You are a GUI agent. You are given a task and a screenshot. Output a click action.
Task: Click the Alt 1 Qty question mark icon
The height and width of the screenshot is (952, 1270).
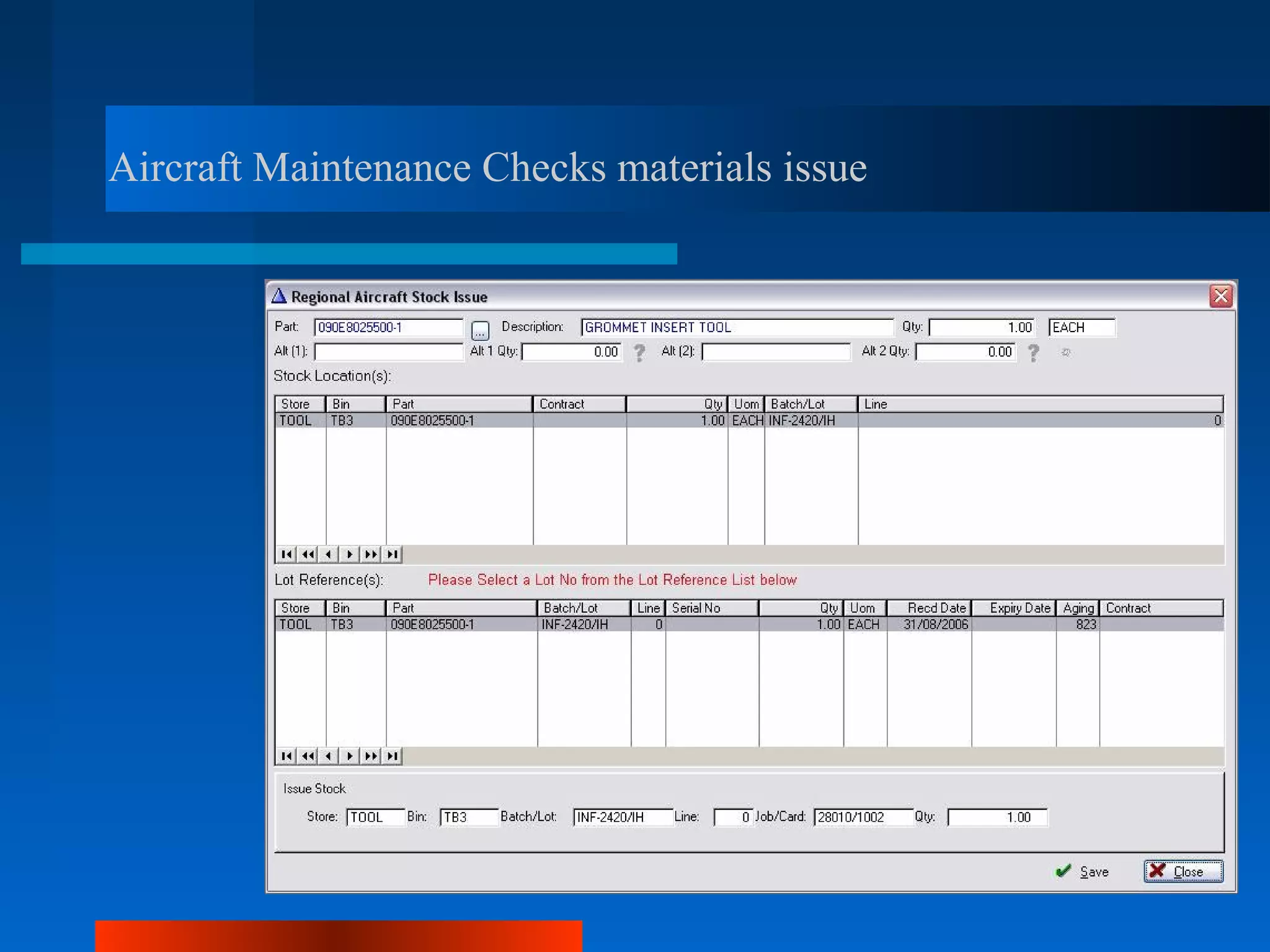click(639, 353)
